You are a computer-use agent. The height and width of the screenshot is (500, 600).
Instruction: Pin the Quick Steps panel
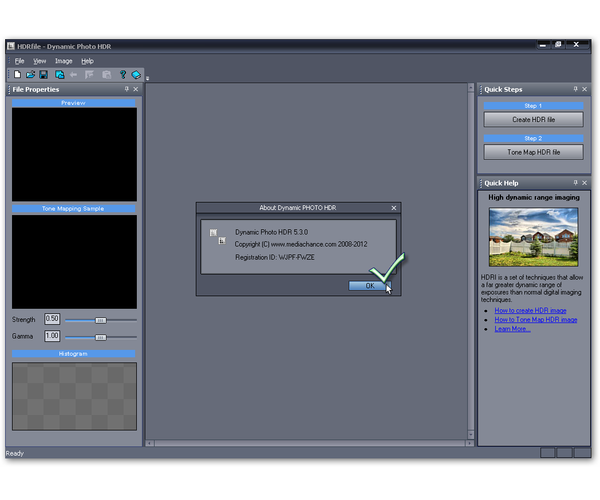coord(576,89)
